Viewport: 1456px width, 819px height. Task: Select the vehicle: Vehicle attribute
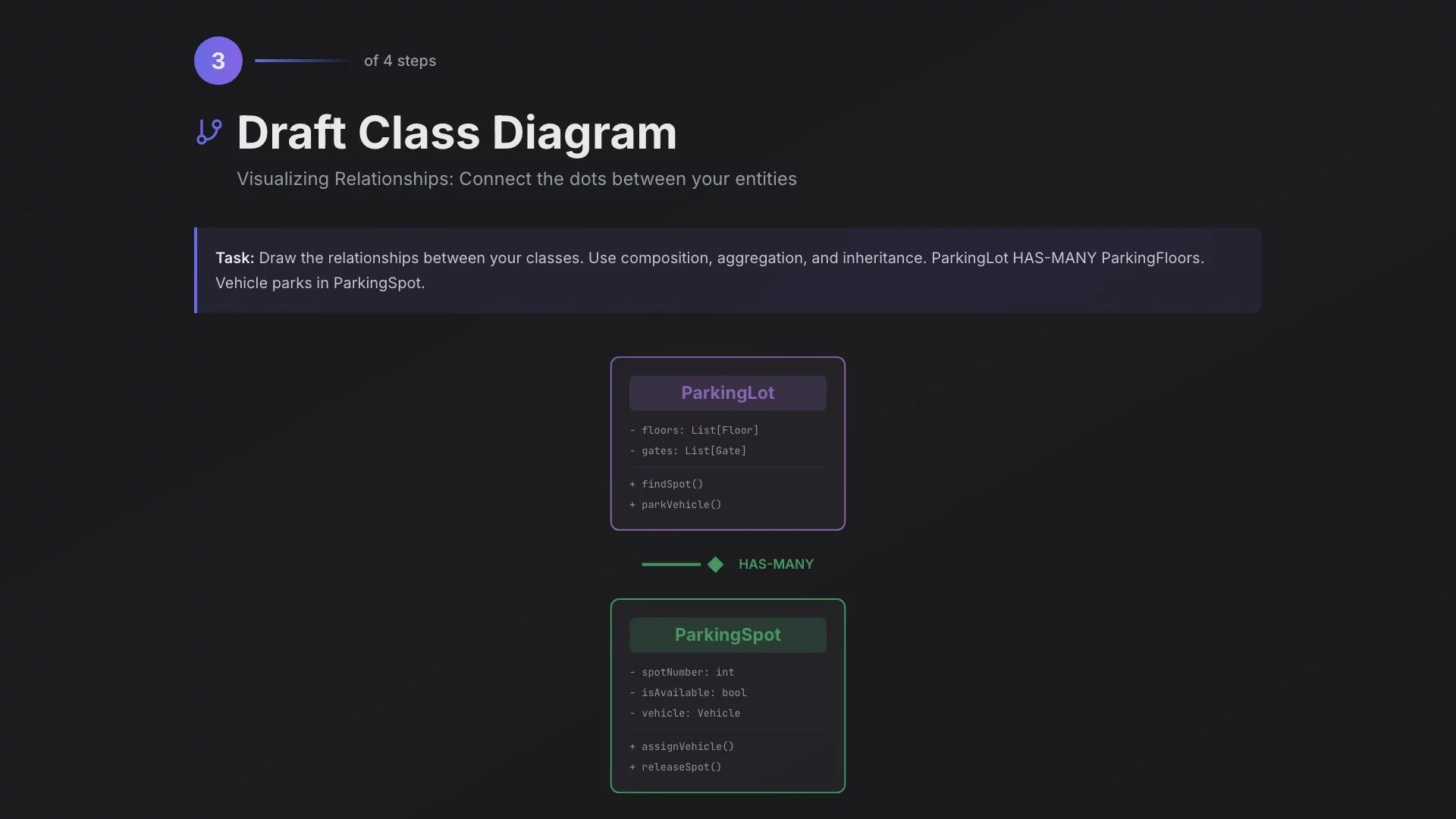coord(690,713)
